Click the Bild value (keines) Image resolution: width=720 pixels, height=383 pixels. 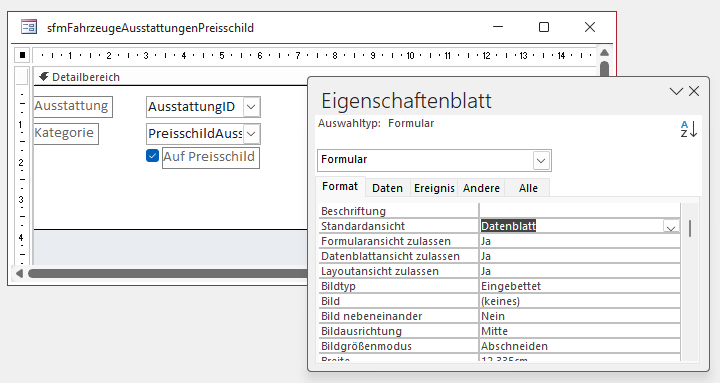pos(579,301)
